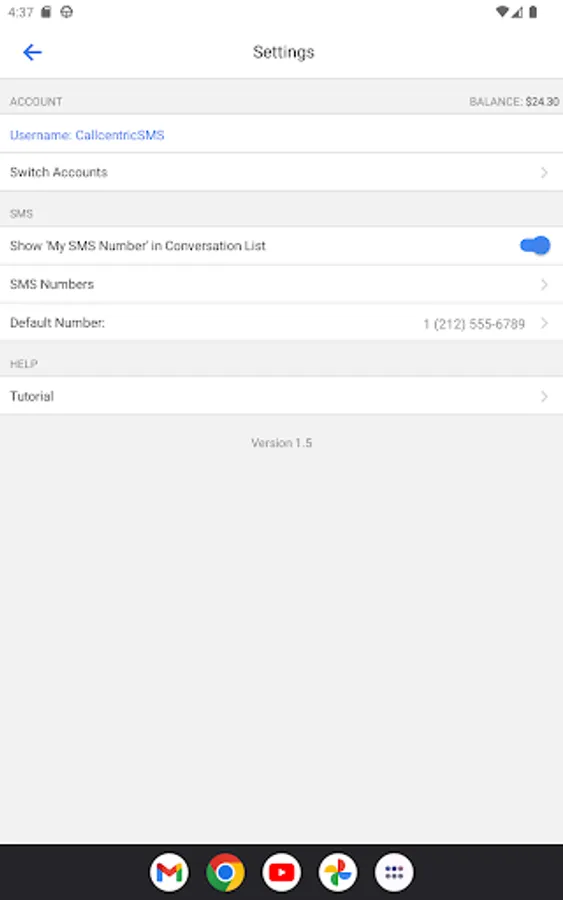
Task: Expand Switch Accounts chevron
Action: click(544, 172)
